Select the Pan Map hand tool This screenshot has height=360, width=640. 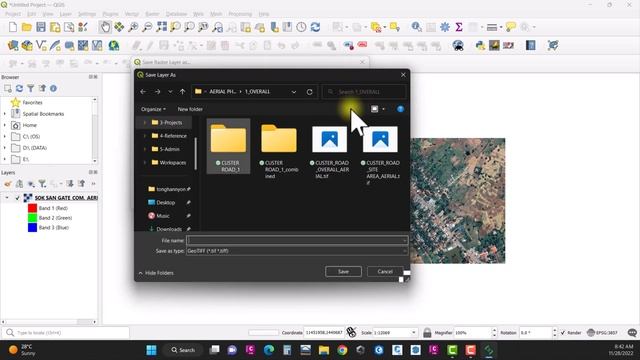click(x=105, y=27)
